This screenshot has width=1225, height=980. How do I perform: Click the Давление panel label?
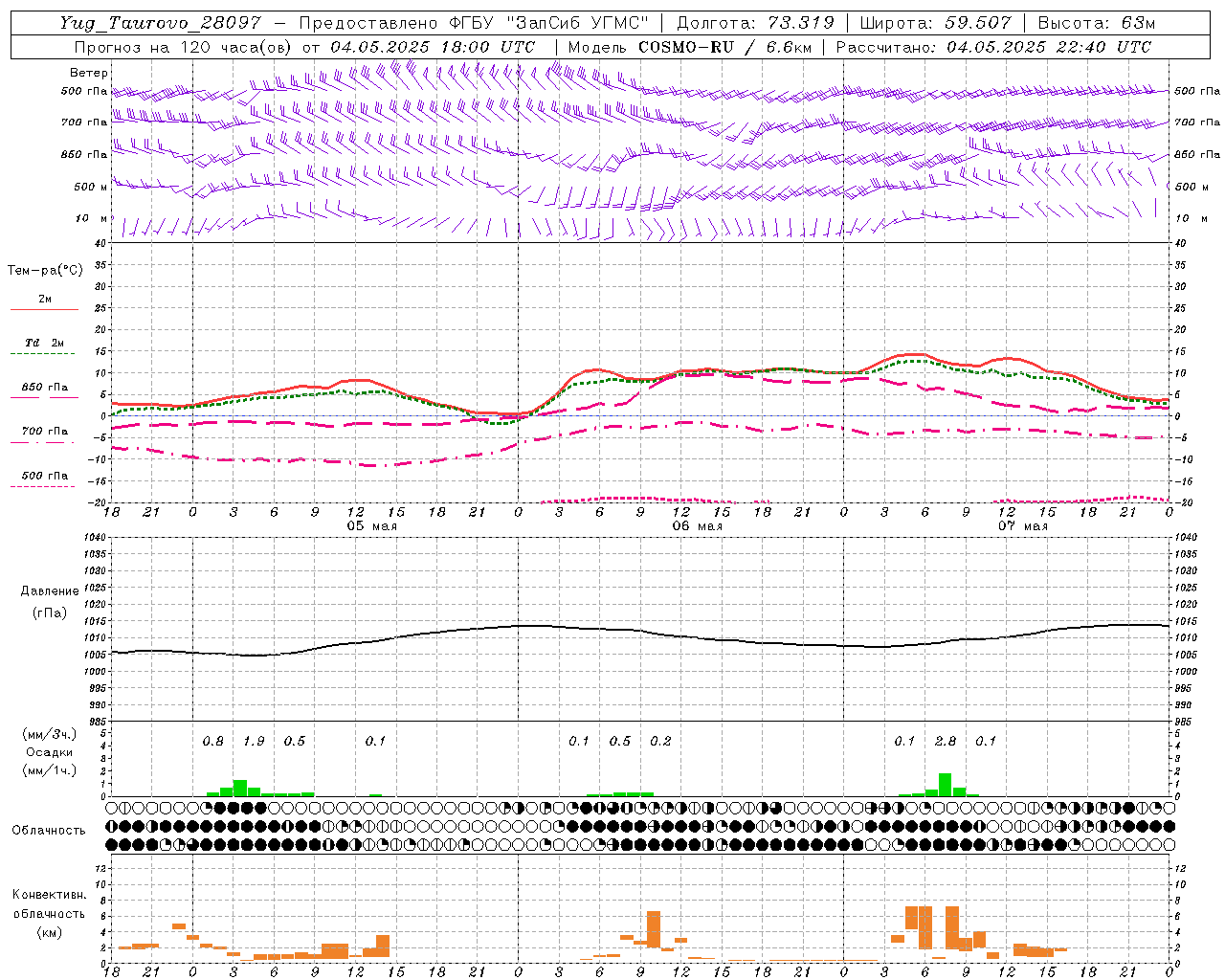[x=50, y=591]
